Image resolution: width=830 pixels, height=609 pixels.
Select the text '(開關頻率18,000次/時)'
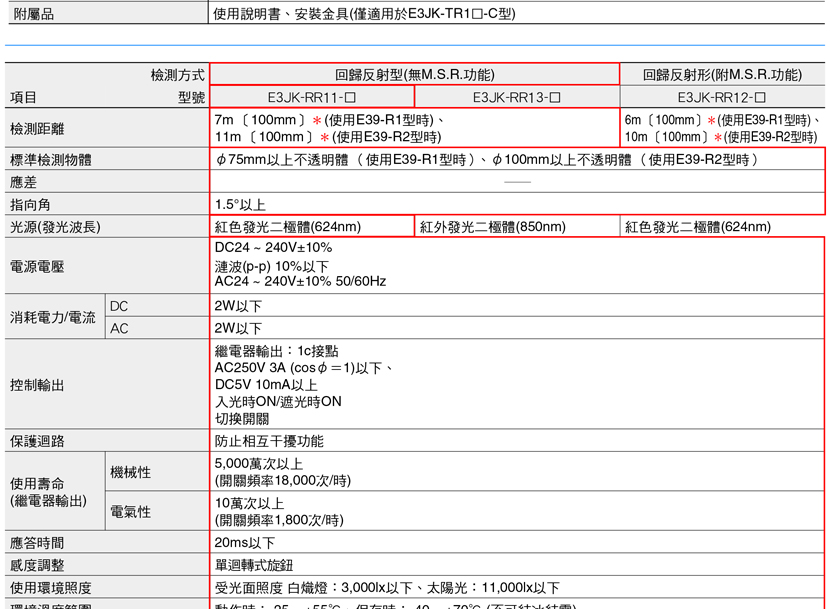click(x=283, y=481)
